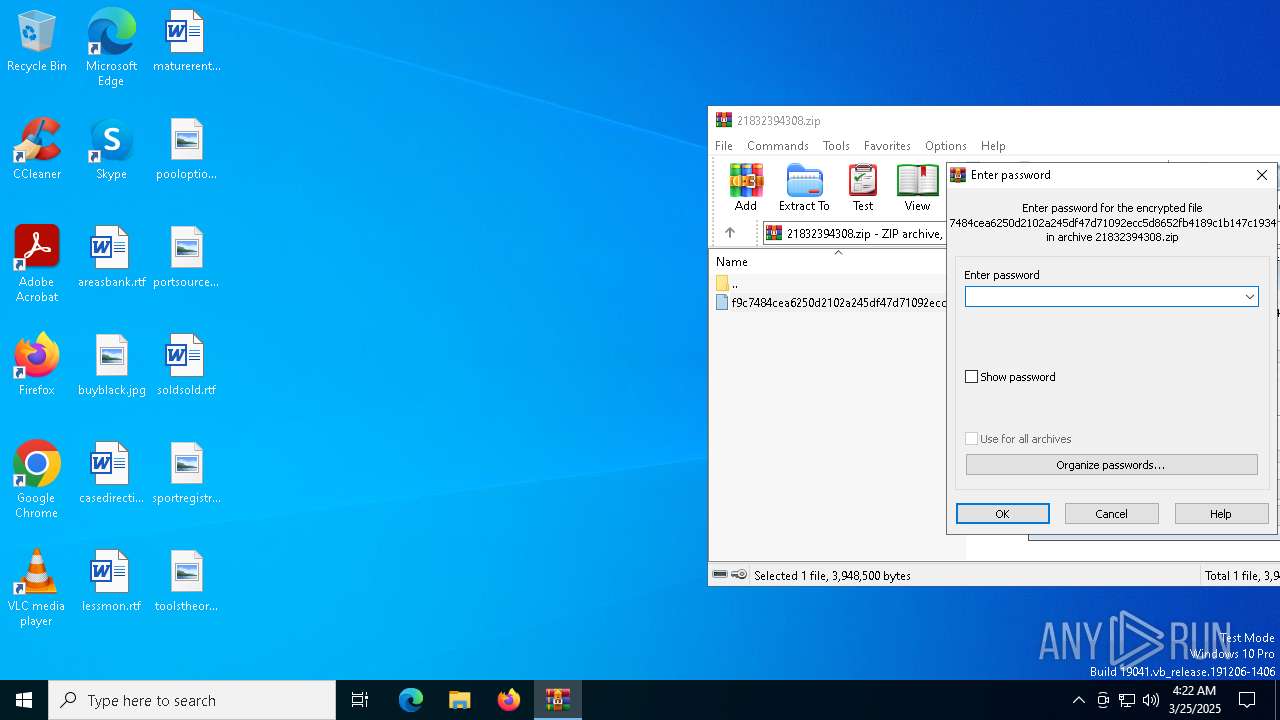Select the Firefox desktop shortcut
The image size is (1280, 720).
[37, 365]
